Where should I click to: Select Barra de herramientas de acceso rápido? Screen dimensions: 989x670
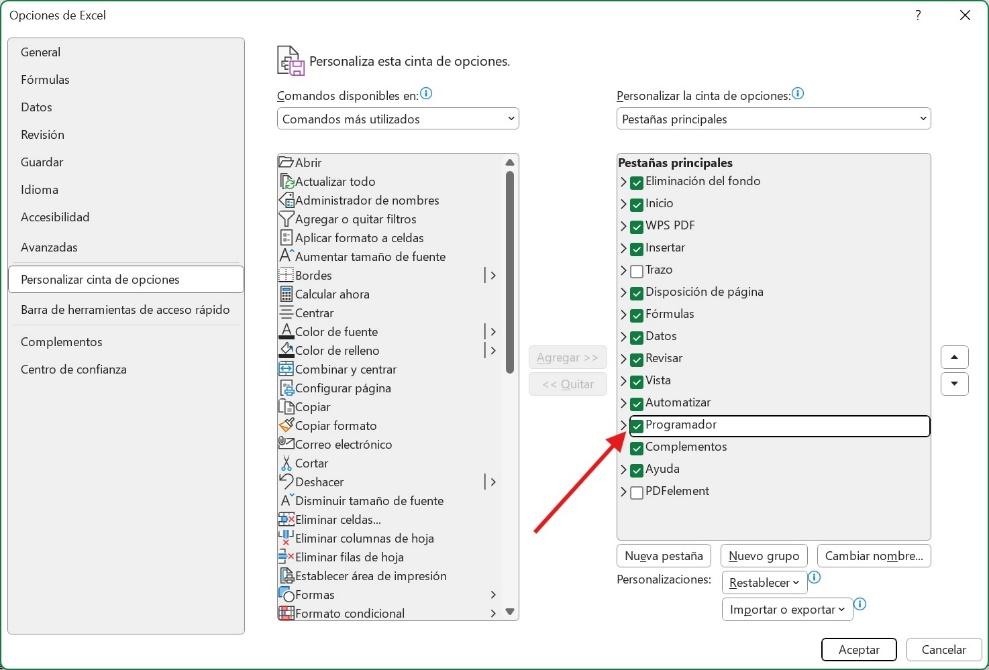point(125,310)
